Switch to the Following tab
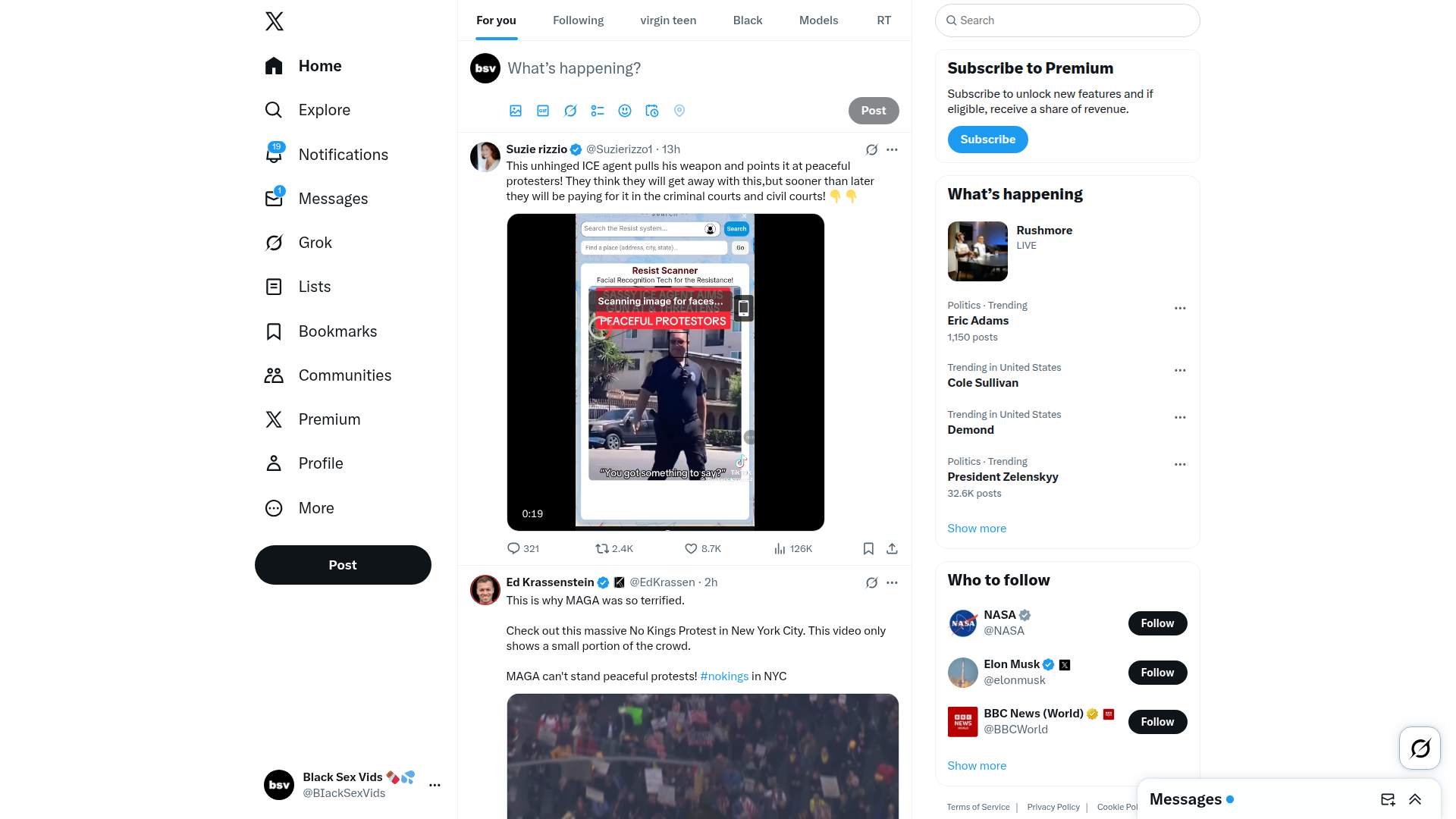This screenshot has width=1456, height=819. tap(578, 20)
